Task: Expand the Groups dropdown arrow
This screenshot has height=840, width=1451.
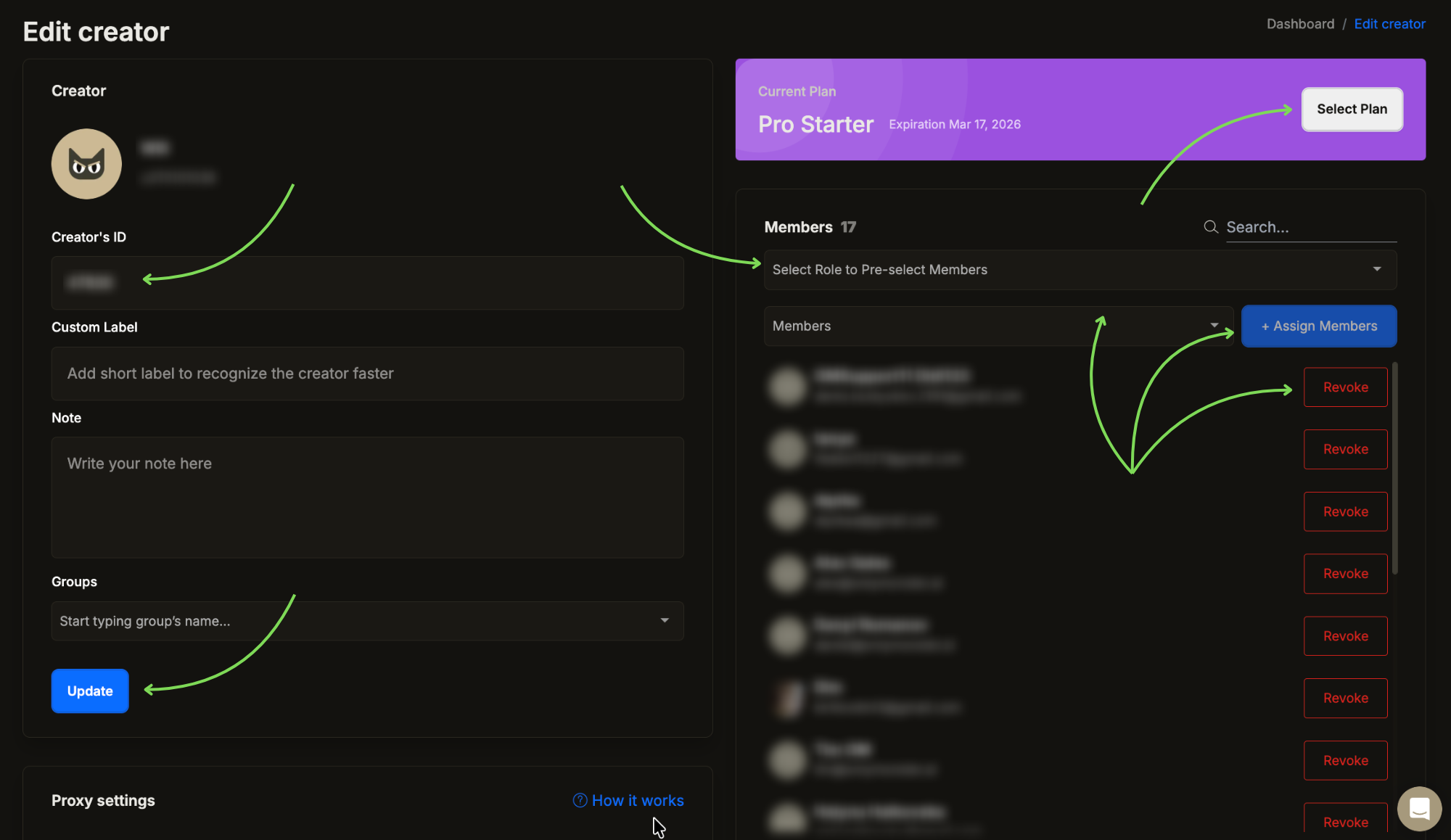Action: (x=665, y=620)
